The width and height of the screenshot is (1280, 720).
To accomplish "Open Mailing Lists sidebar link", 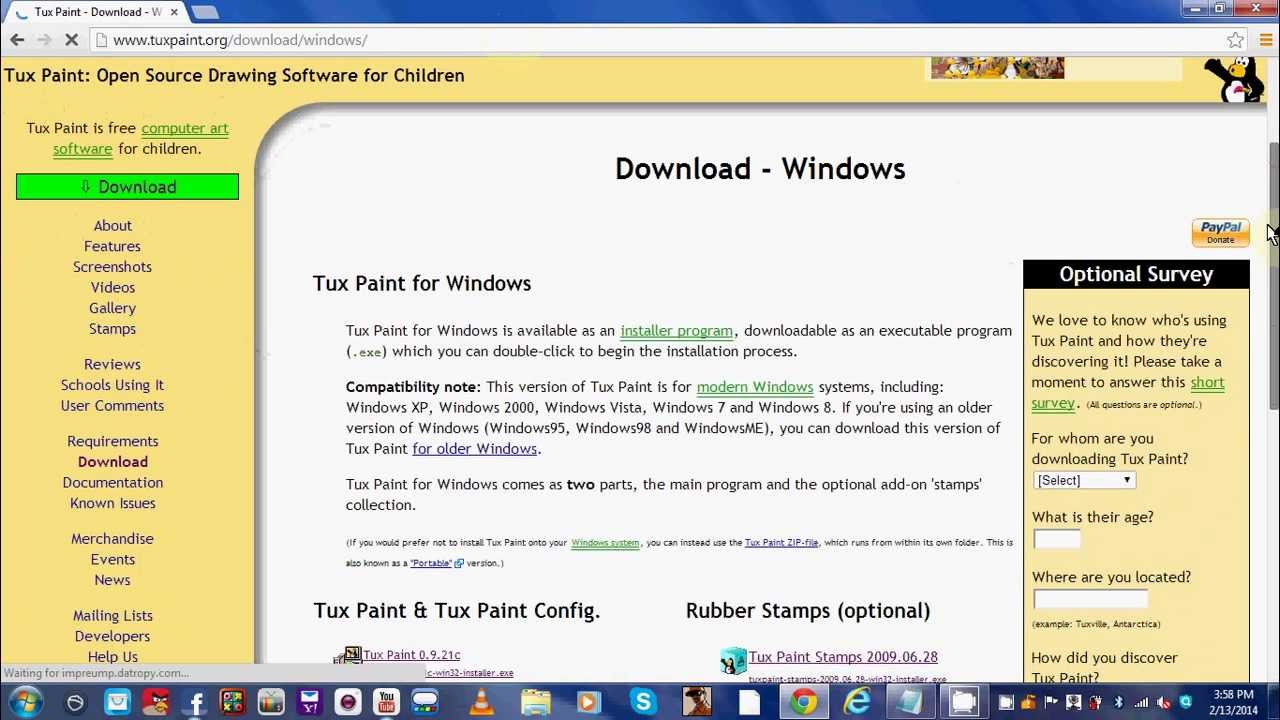I will 112,616.
